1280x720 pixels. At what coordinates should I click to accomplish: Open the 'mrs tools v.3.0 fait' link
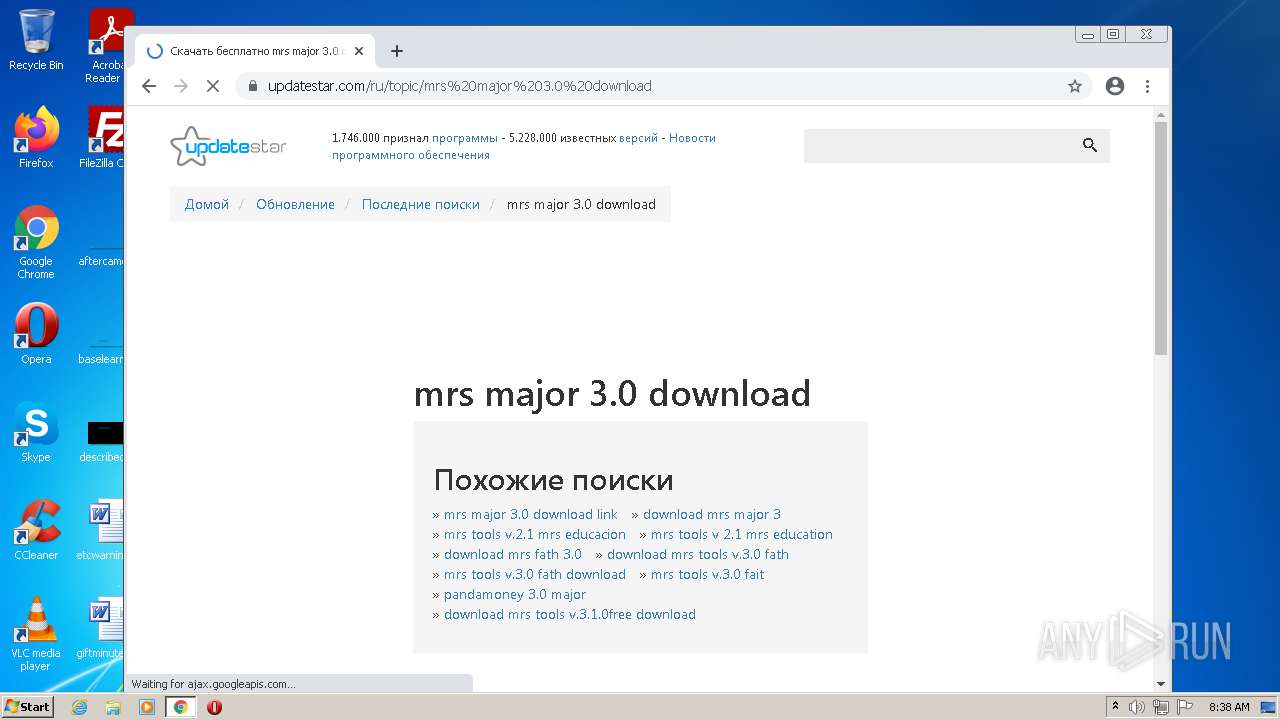(708, 574)
